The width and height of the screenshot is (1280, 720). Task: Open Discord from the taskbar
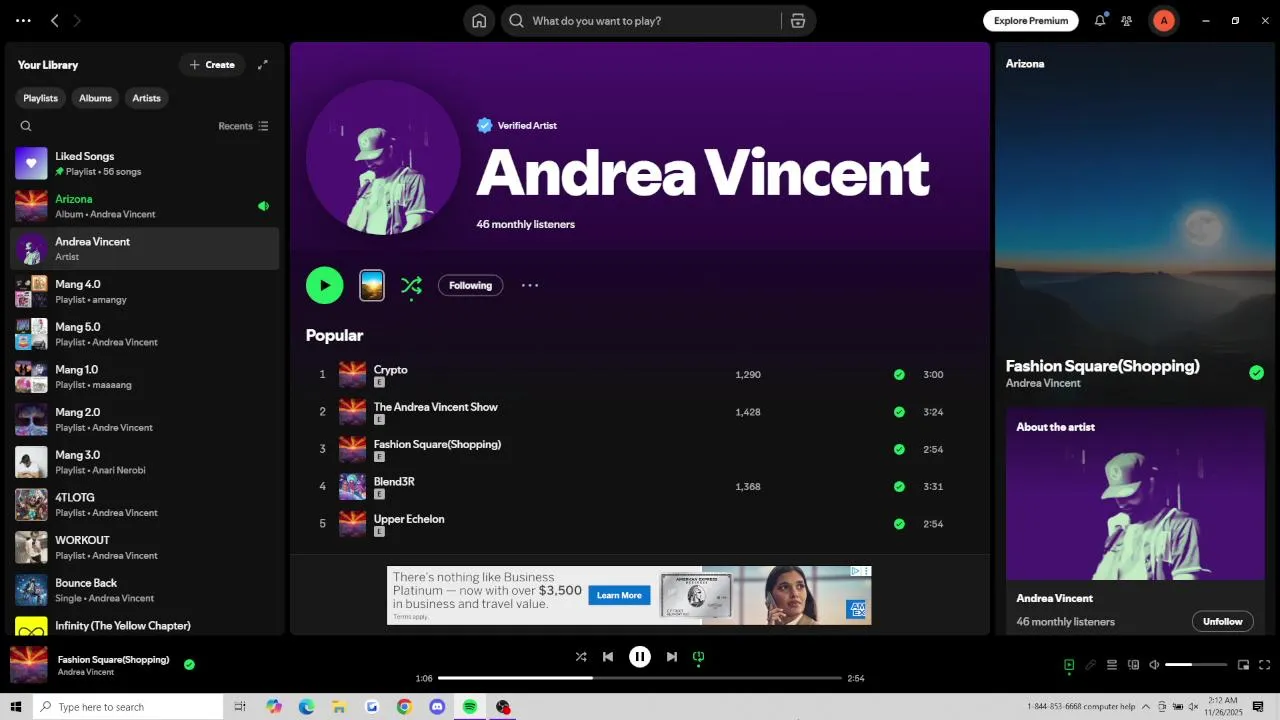coord(437,707)
